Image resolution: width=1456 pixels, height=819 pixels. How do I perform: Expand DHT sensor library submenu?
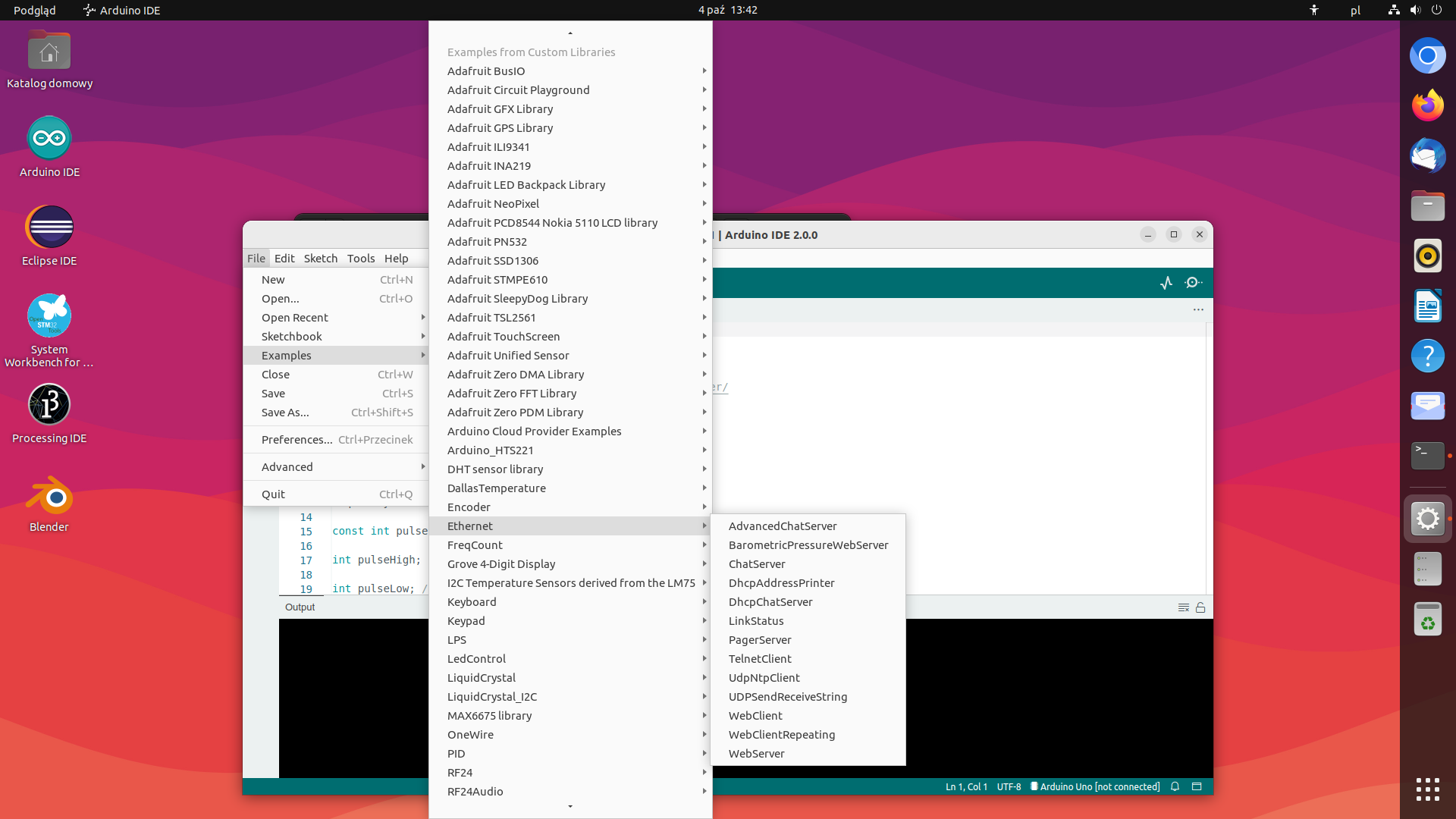(x=570, y=469)
